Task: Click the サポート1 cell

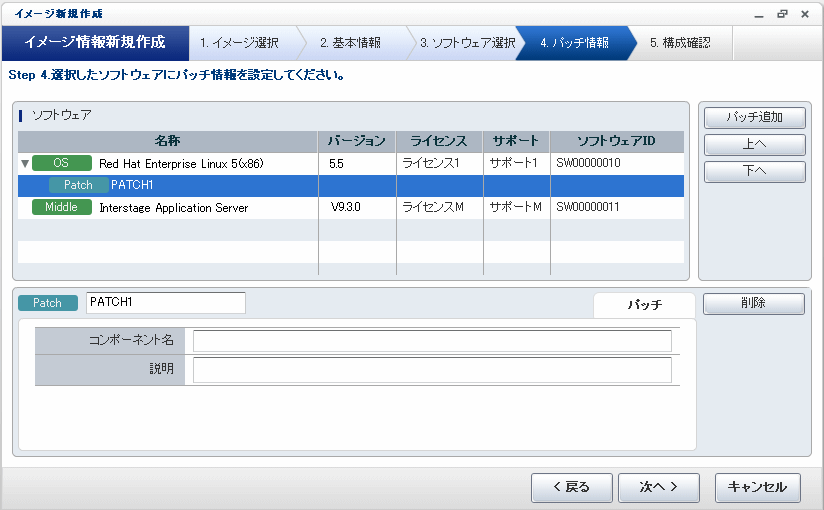Action: [513, 163]
